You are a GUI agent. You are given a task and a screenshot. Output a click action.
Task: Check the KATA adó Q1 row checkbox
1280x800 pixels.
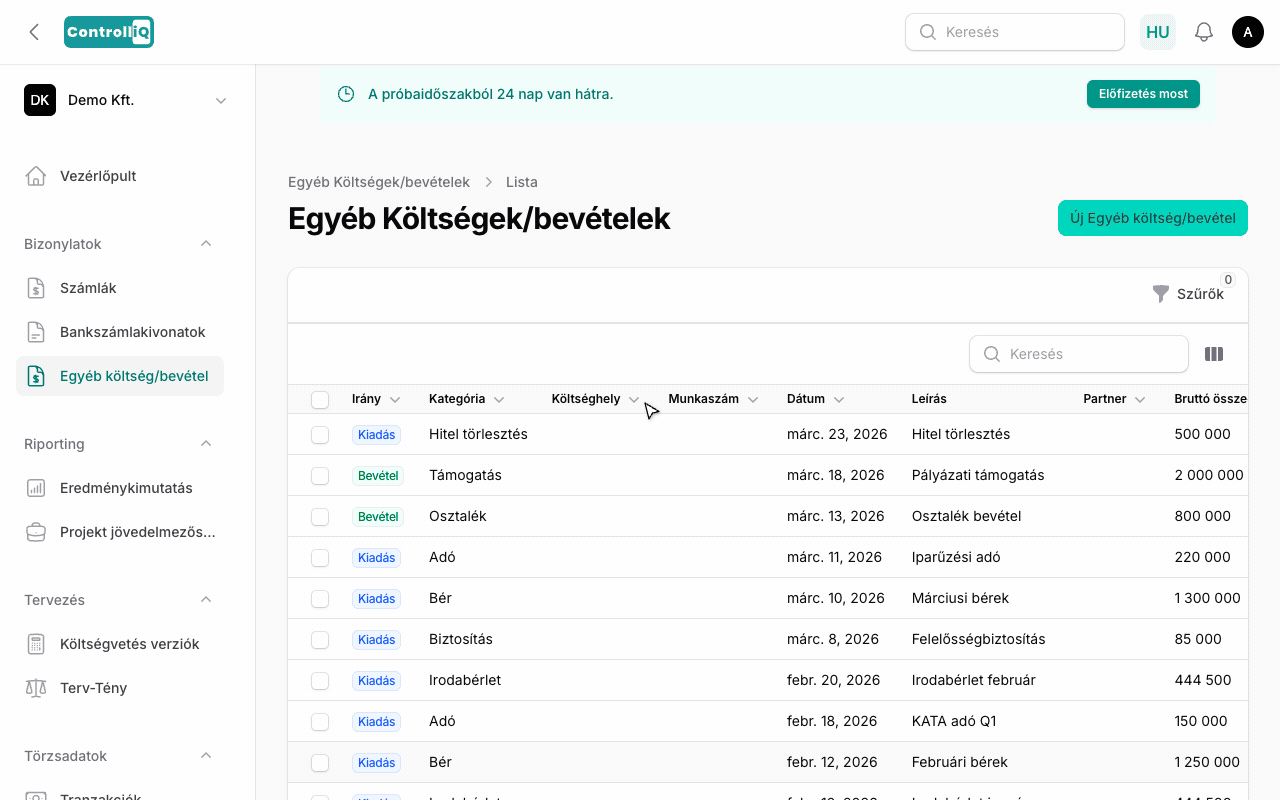click(320, 722)
